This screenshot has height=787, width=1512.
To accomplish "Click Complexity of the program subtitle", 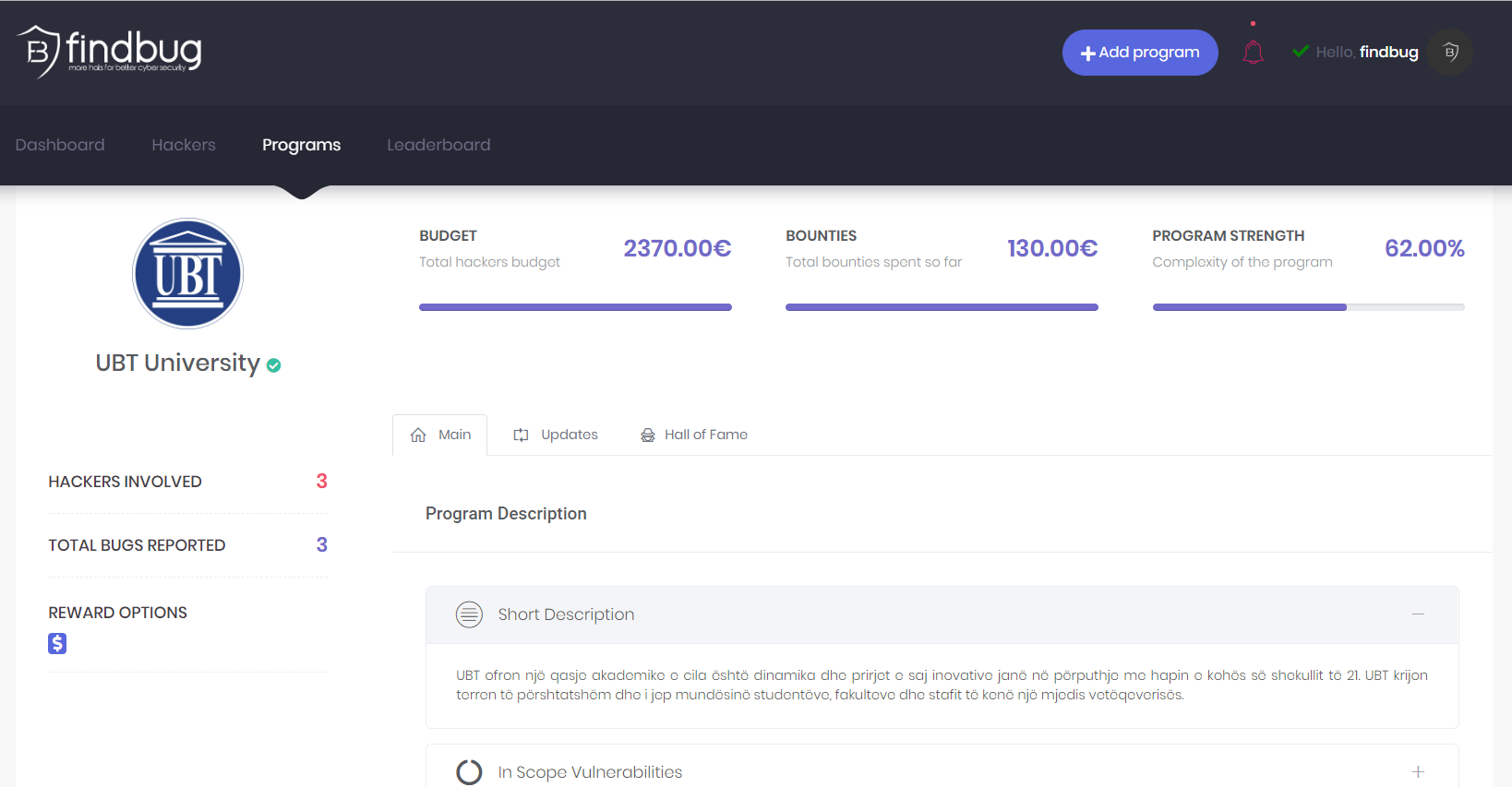I will (1242, 262).
